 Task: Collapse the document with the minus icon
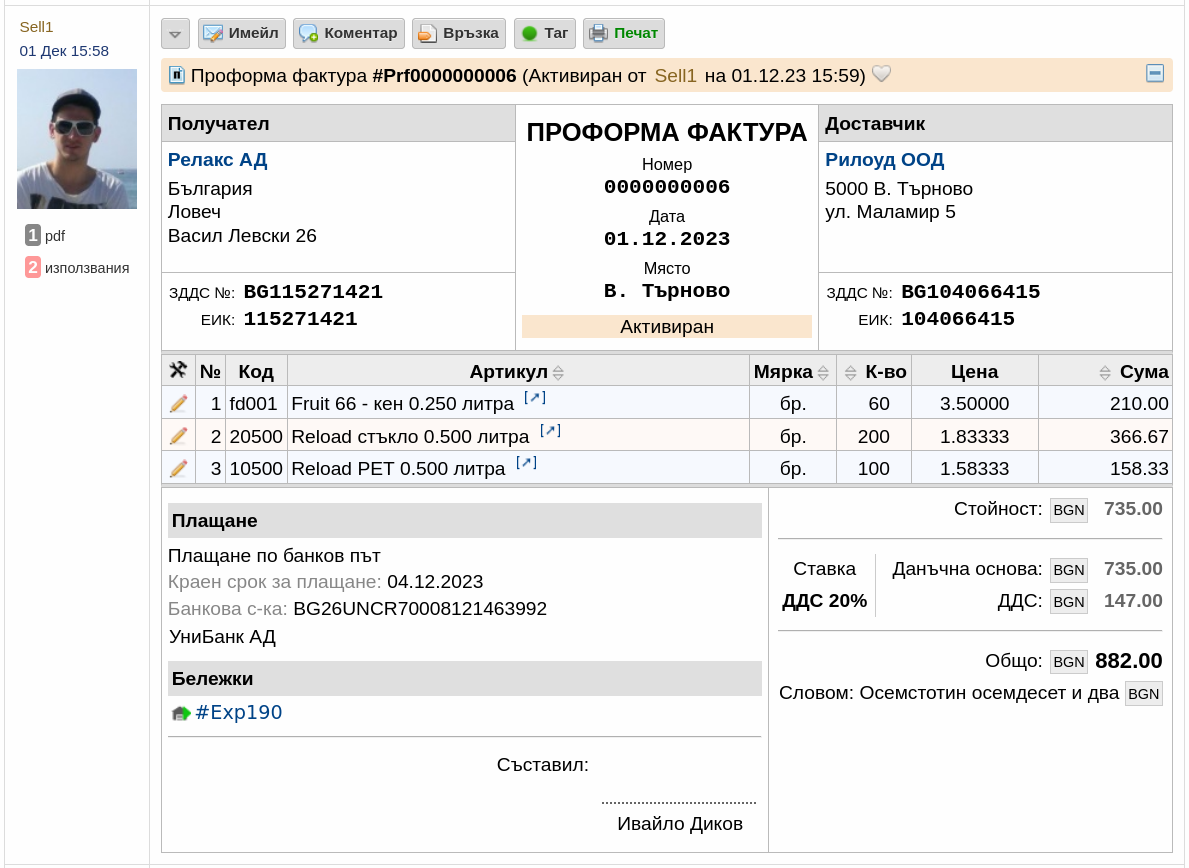[x=1155, y=73]
